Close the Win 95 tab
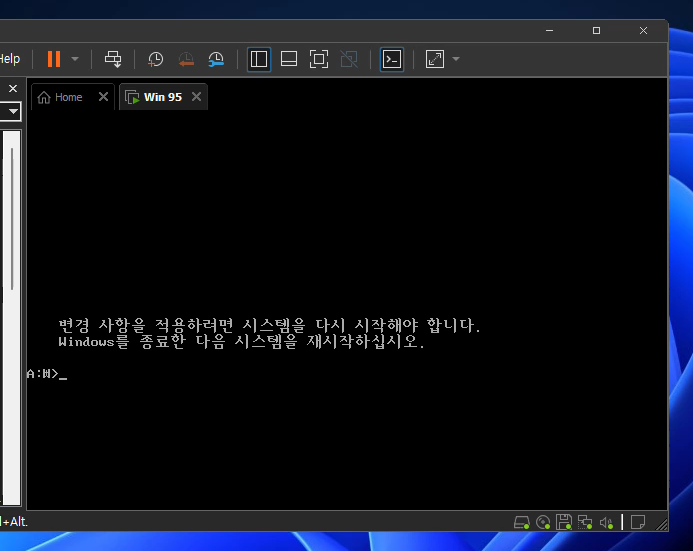This screenshot has height=551, width=693. (197, 97)
